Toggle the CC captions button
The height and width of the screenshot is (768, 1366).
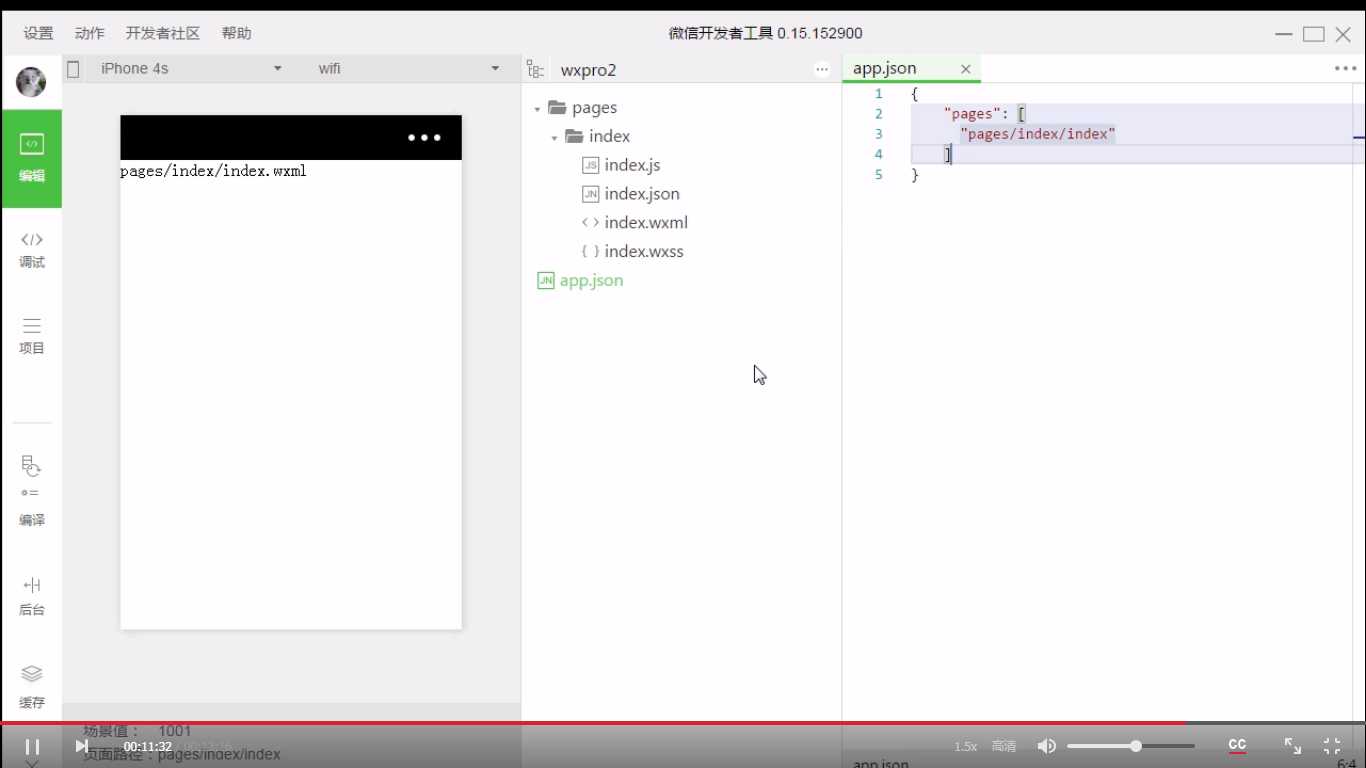pyautogui.click(x=1237, y=746)
